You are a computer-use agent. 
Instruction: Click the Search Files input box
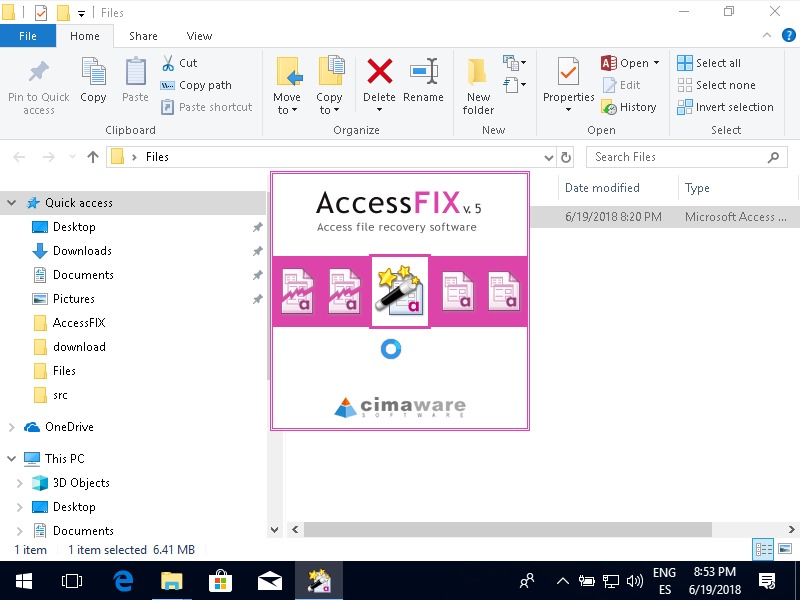pyautogui.click(x=677, y=157)
